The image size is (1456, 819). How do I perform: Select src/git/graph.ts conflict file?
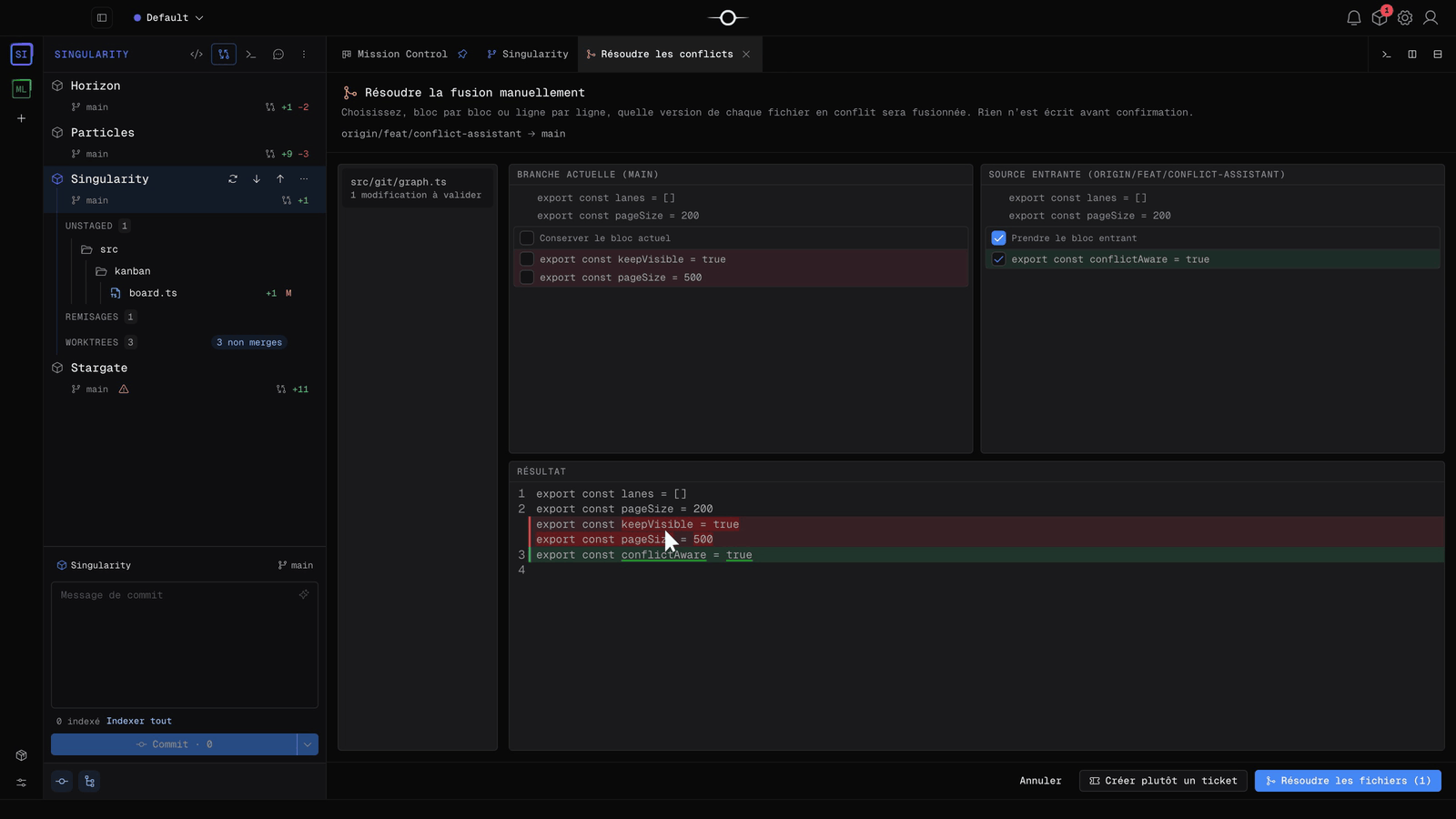pos(418,187)
